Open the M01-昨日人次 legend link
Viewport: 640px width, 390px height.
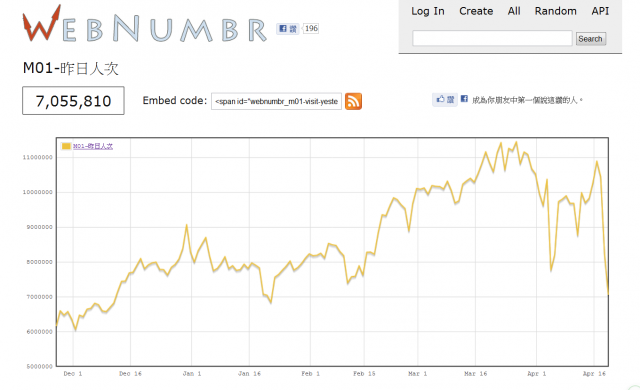click(93, 146)
